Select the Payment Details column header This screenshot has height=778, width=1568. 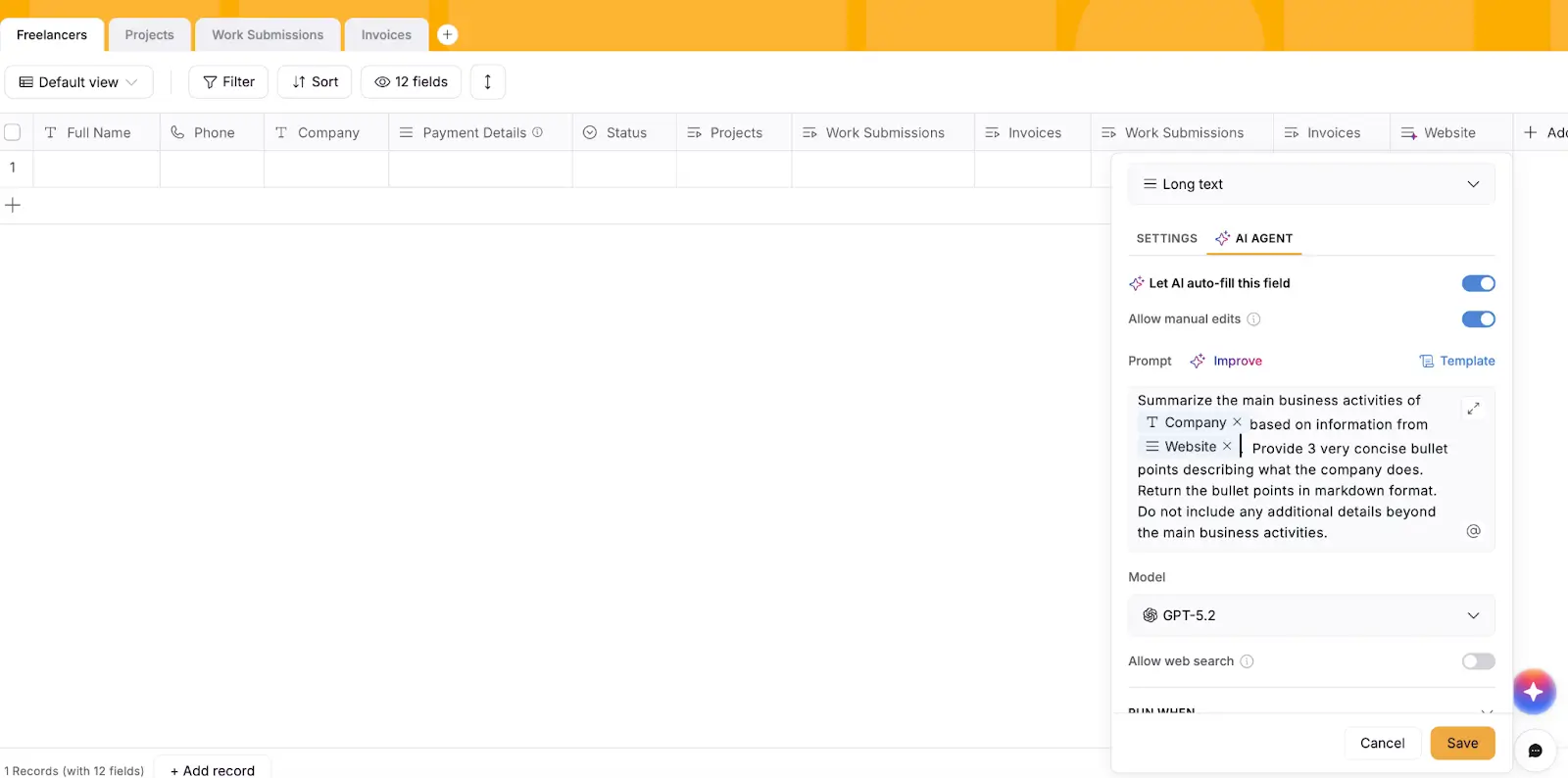pyautogui.click(x=480, y=132)
